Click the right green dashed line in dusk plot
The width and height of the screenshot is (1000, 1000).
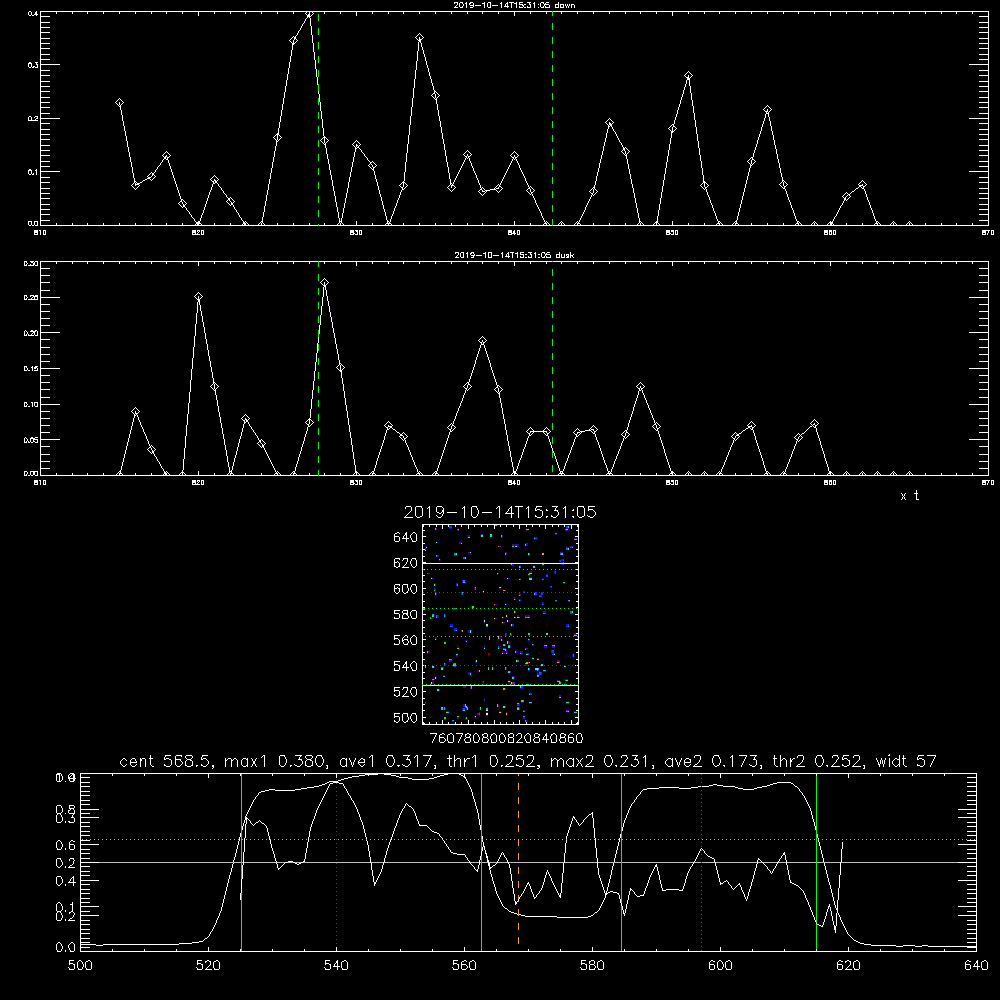coord(552,368)
